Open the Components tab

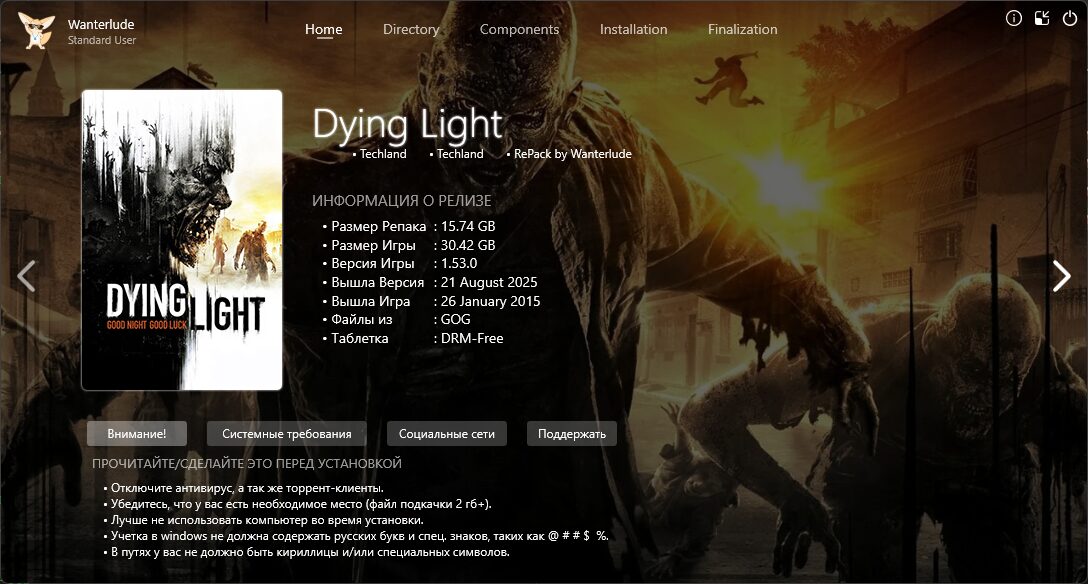tap(519, 29)
